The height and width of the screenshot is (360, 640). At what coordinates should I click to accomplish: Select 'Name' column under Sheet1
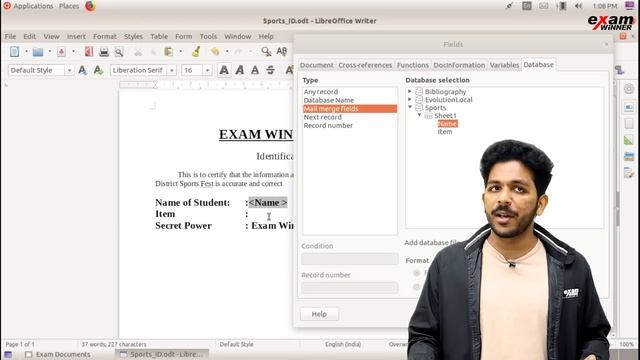click(x=447, y=123)
